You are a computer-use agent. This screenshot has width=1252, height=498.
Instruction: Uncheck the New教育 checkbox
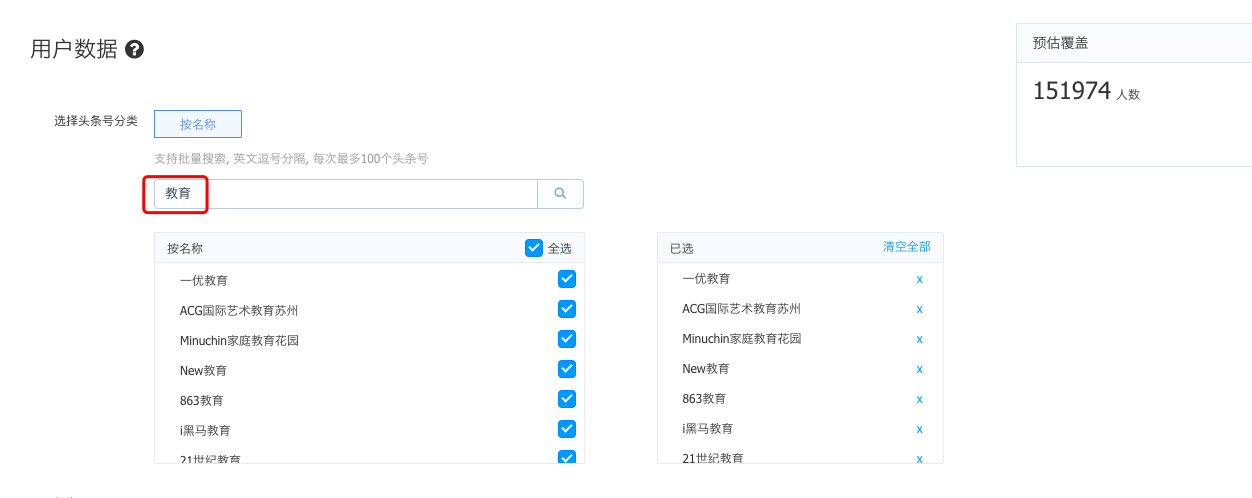pos(567,369)
